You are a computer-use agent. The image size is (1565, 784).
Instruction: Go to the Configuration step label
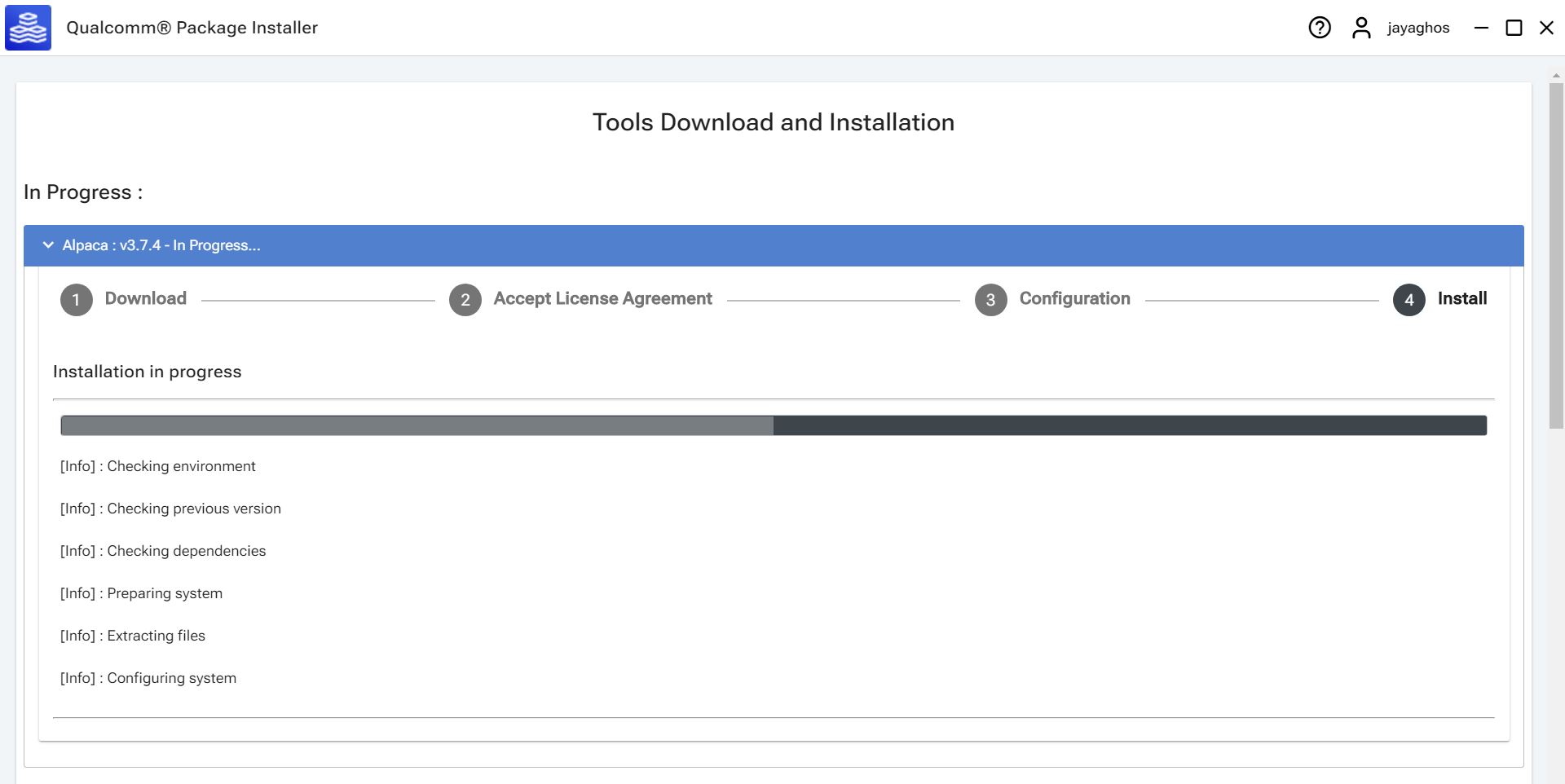coord(1074,298)
